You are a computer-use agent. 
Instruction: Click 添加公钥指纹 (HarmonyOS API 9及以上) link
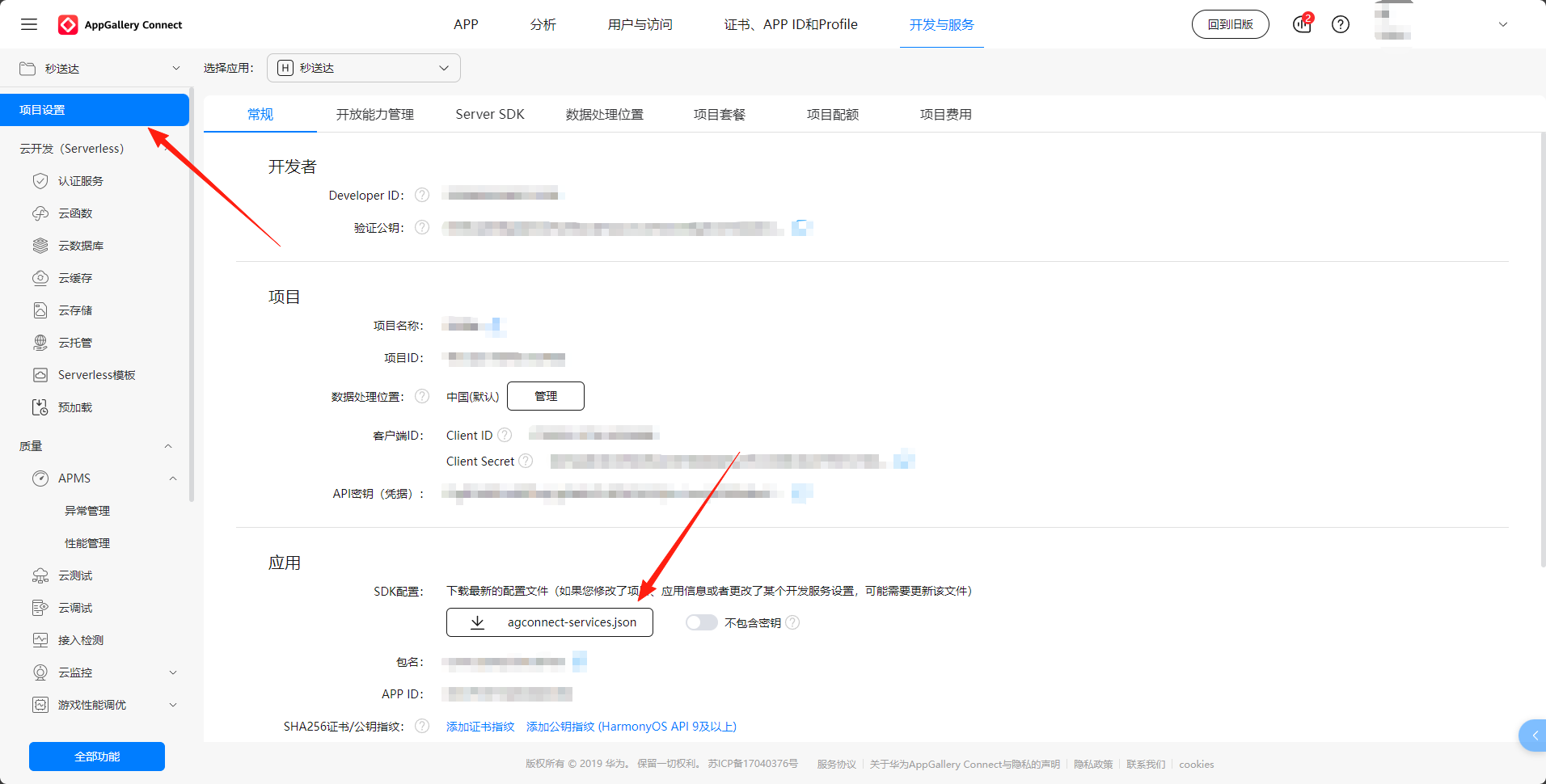pyautogui.click(x=631, y=726)
